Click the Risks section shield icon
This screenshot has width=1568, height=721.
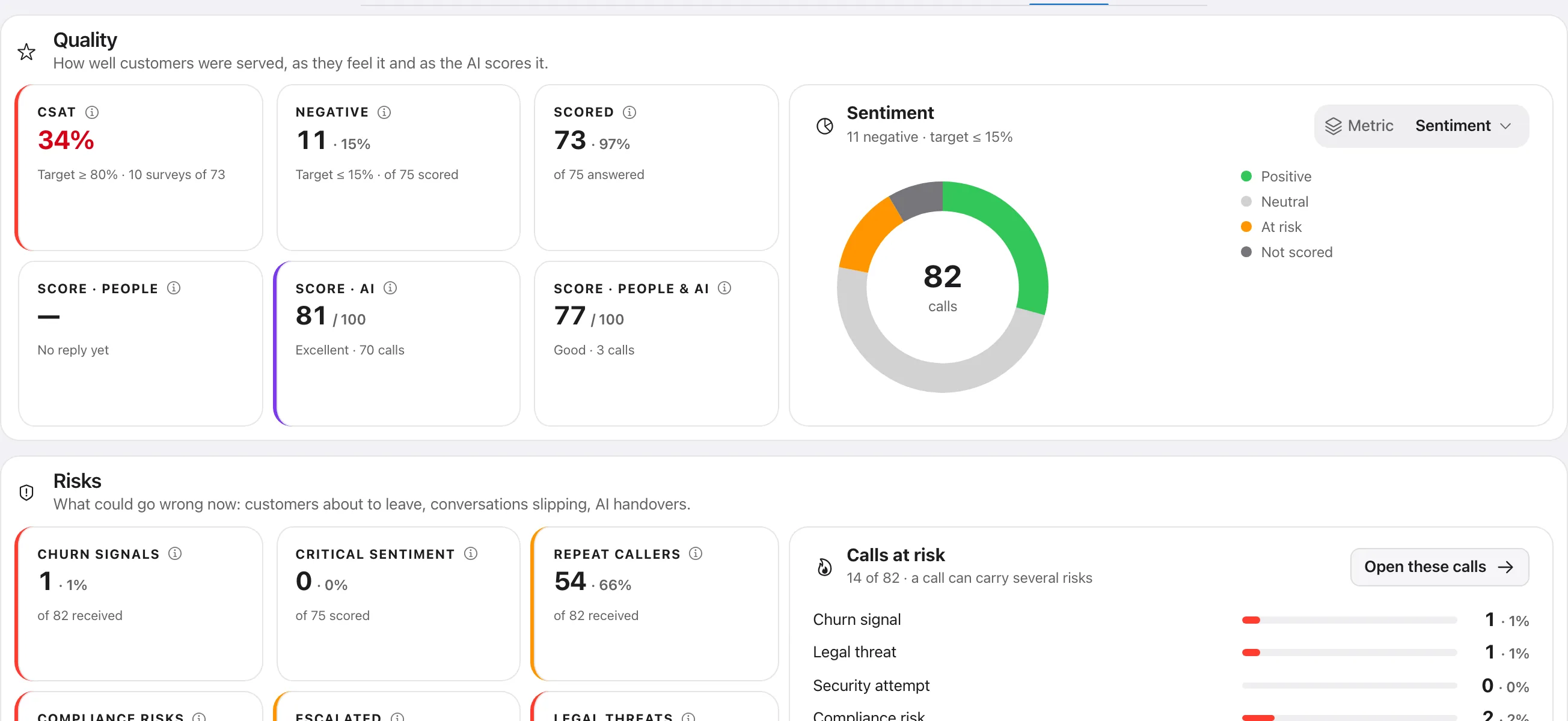pyautogui.click(x=26, y=492)
